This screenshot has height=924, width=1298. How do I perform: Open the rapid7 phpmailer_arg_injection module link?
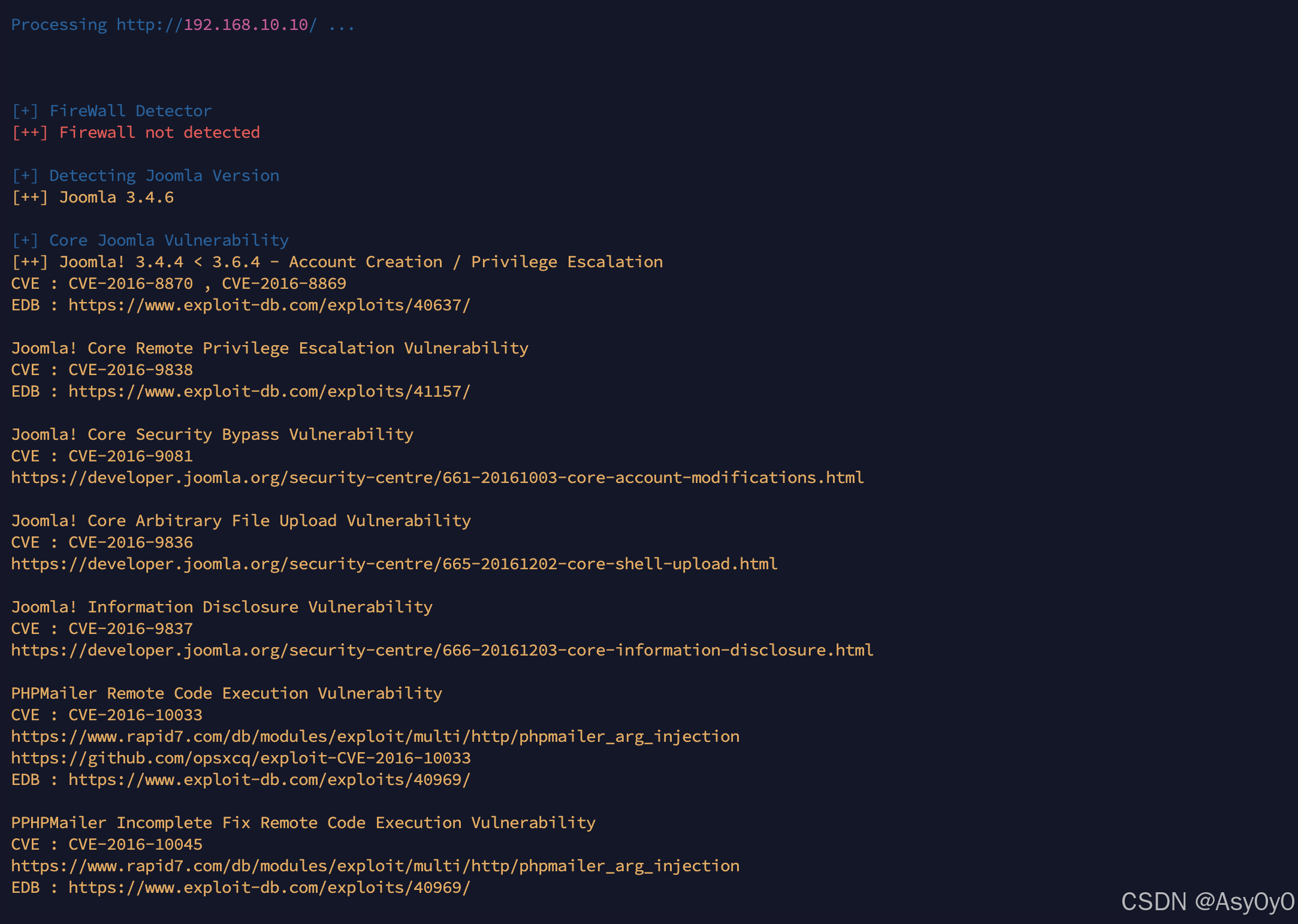tap(375, 736)
